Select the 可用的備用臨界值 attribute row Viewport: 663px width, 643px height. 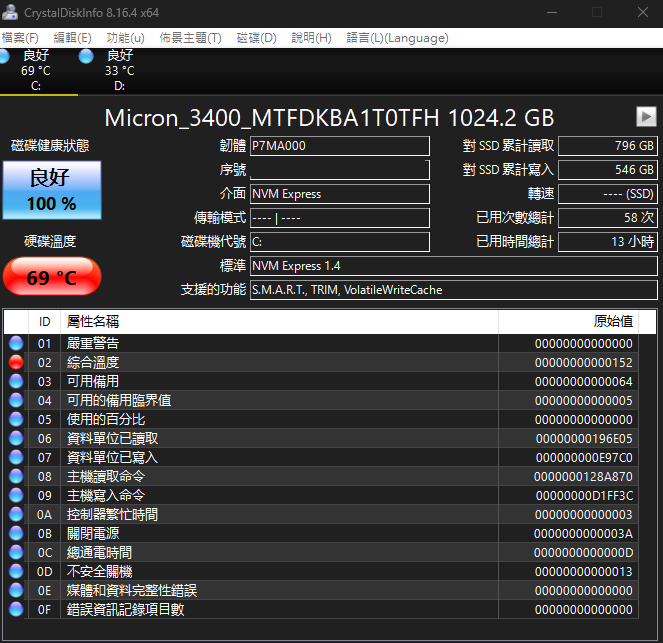(x=321, y=400)
